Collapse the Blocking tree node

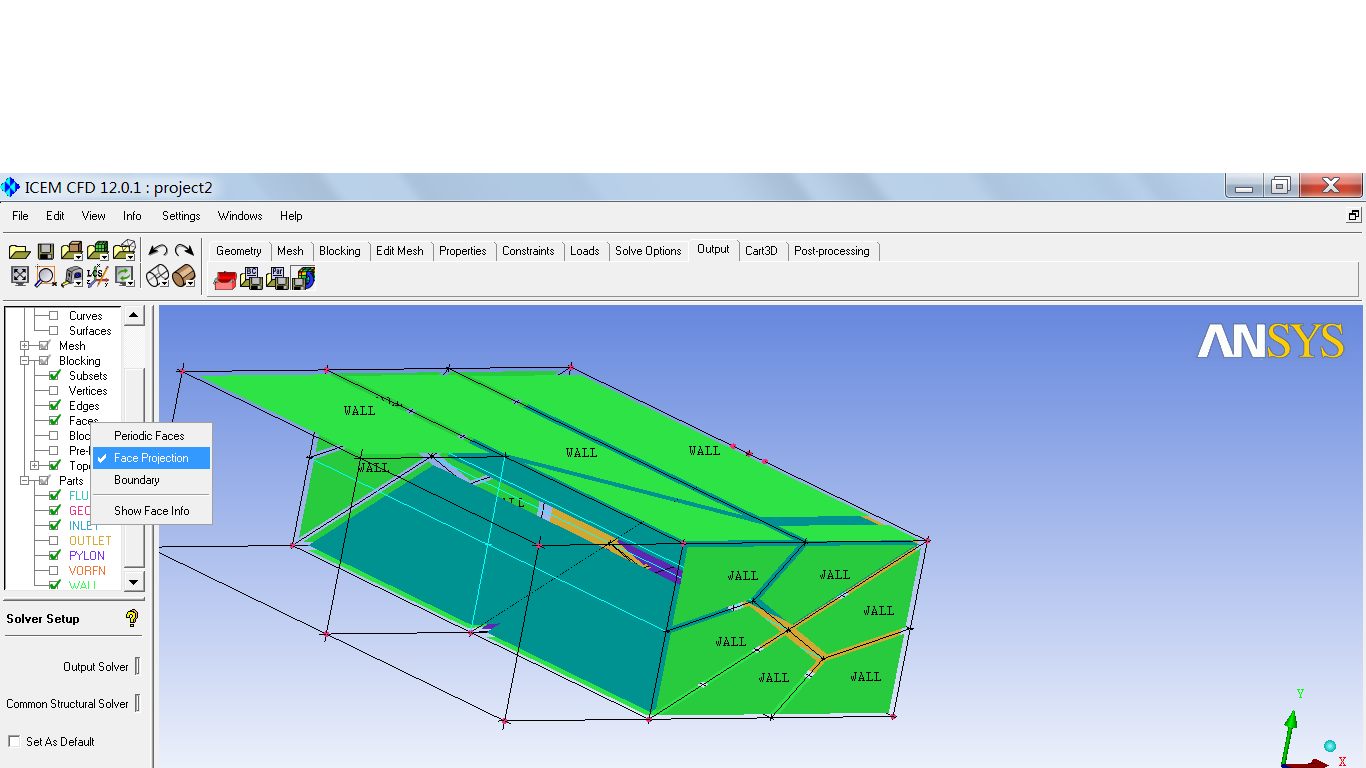pyautogui.click(x=25, y=361)
